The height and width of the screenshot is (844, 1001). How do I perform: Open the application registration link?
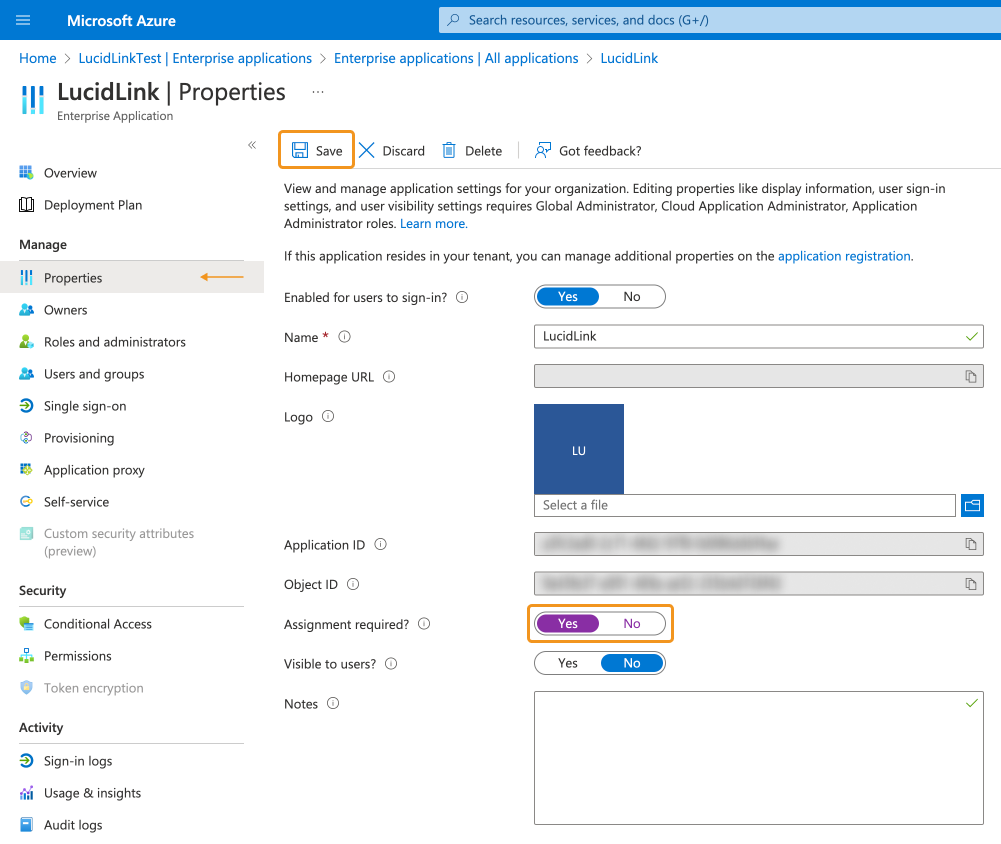[844, 256]
